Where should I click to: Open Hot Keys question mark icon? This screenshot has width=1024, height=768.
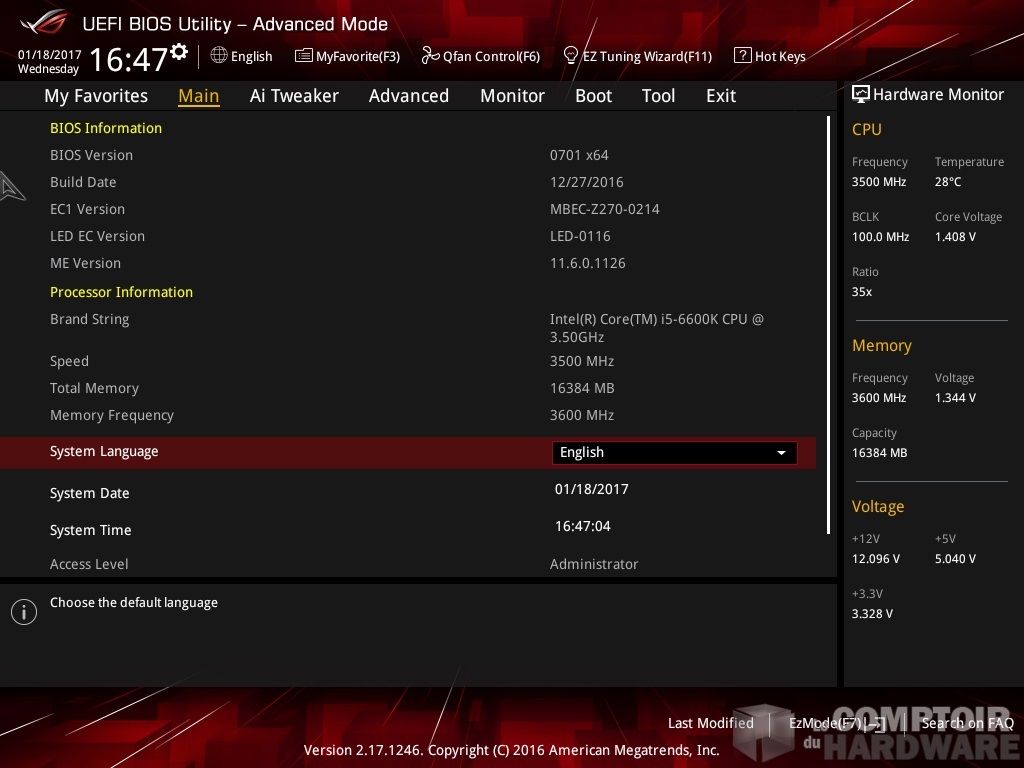pyautogui.click(x=742, y=56)
